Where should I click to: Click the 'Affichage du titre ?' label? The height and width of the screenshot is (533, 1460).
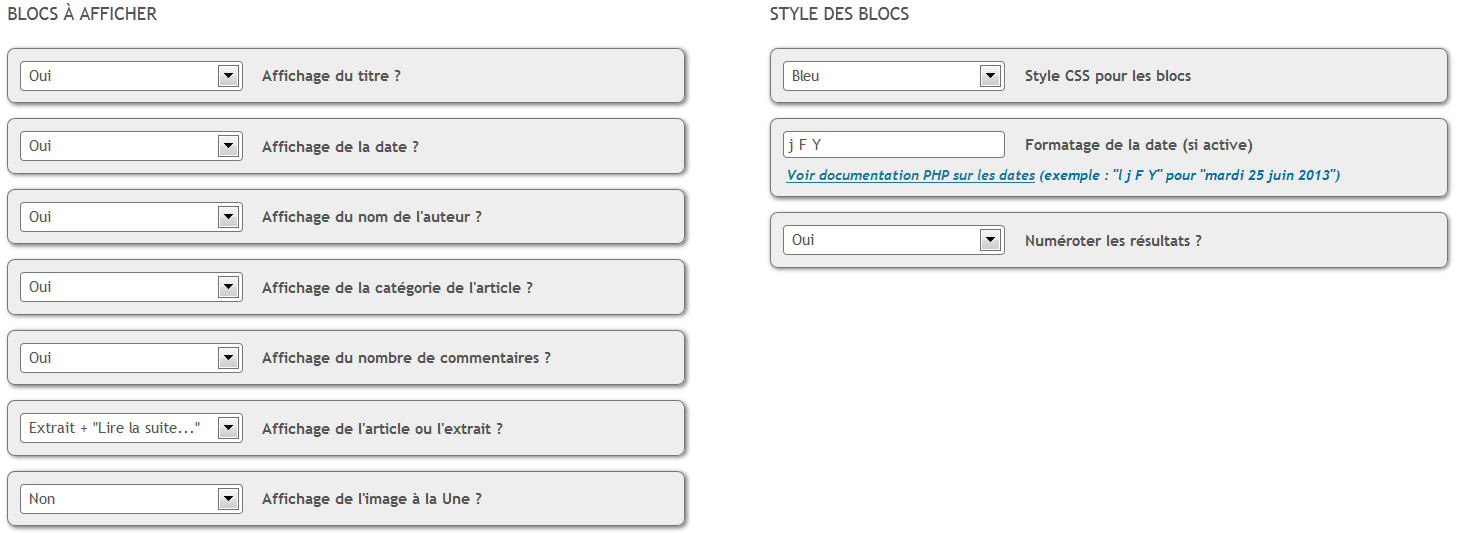(331, 76)
